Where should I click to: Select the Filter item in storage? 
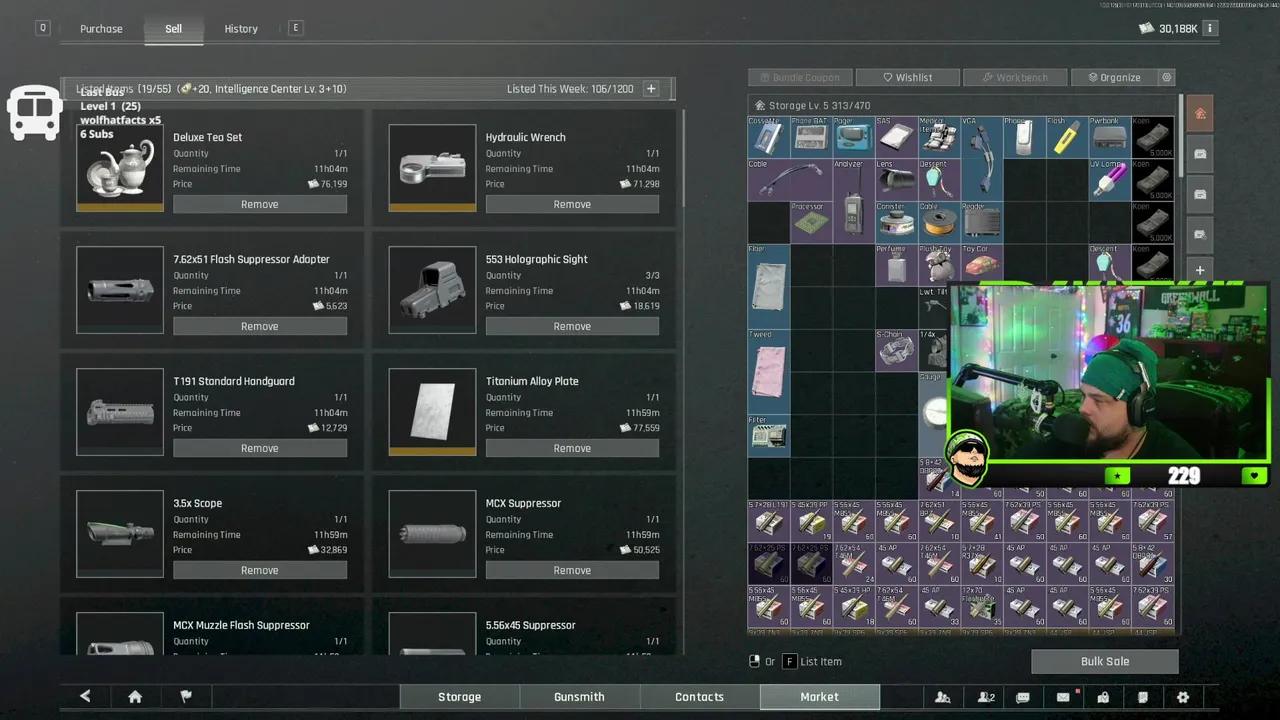(768, 435)
